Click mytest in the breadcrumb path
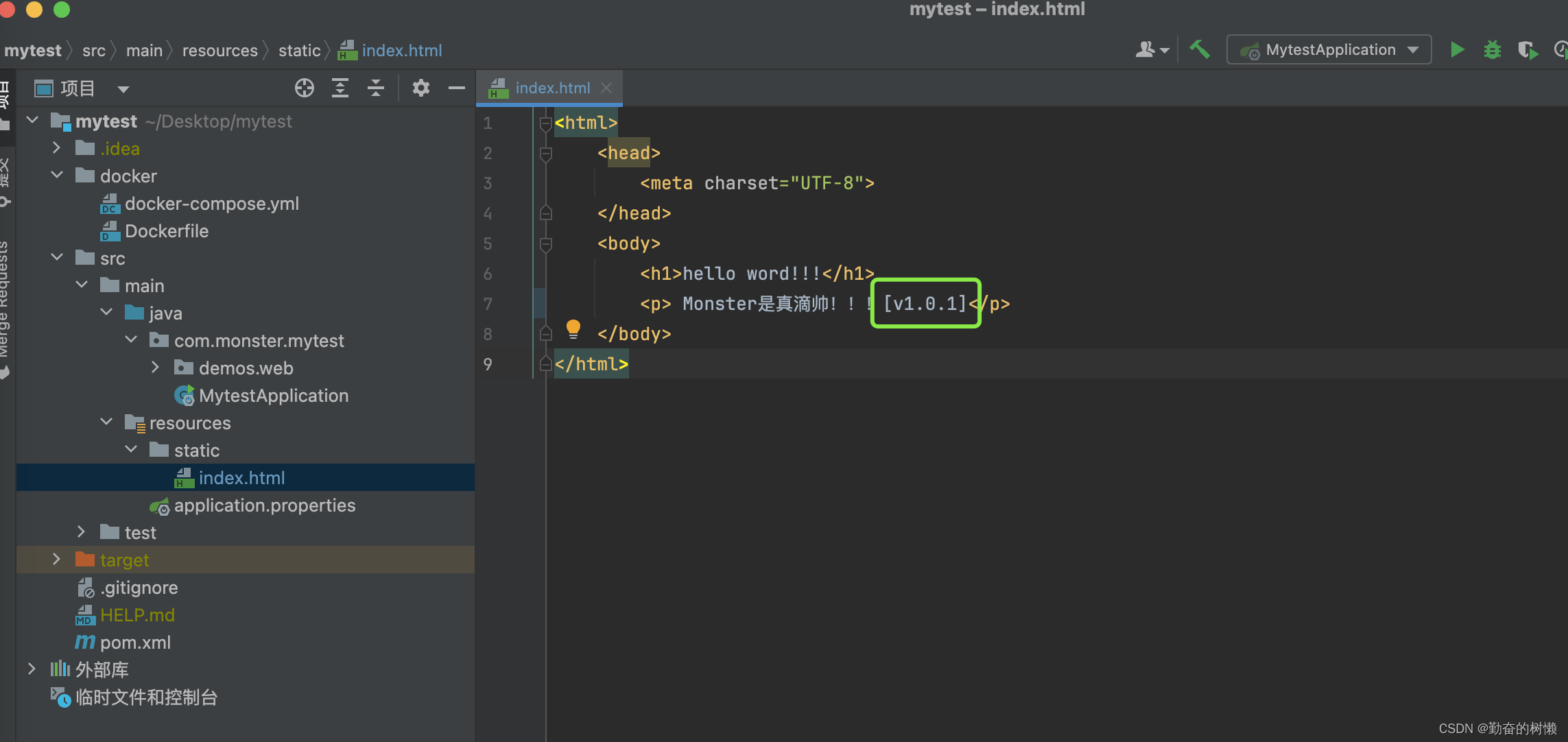This screenshot has width=1568, height=742. point(33,50)
